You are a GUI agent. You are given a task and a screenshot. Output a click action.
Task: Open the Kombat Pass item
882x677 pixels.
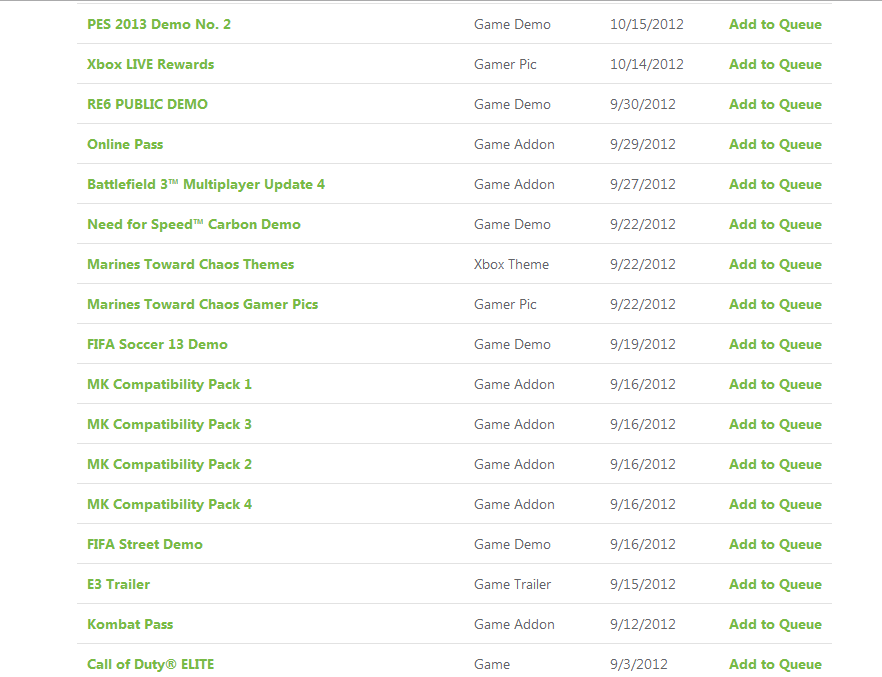tap(130, 624)
